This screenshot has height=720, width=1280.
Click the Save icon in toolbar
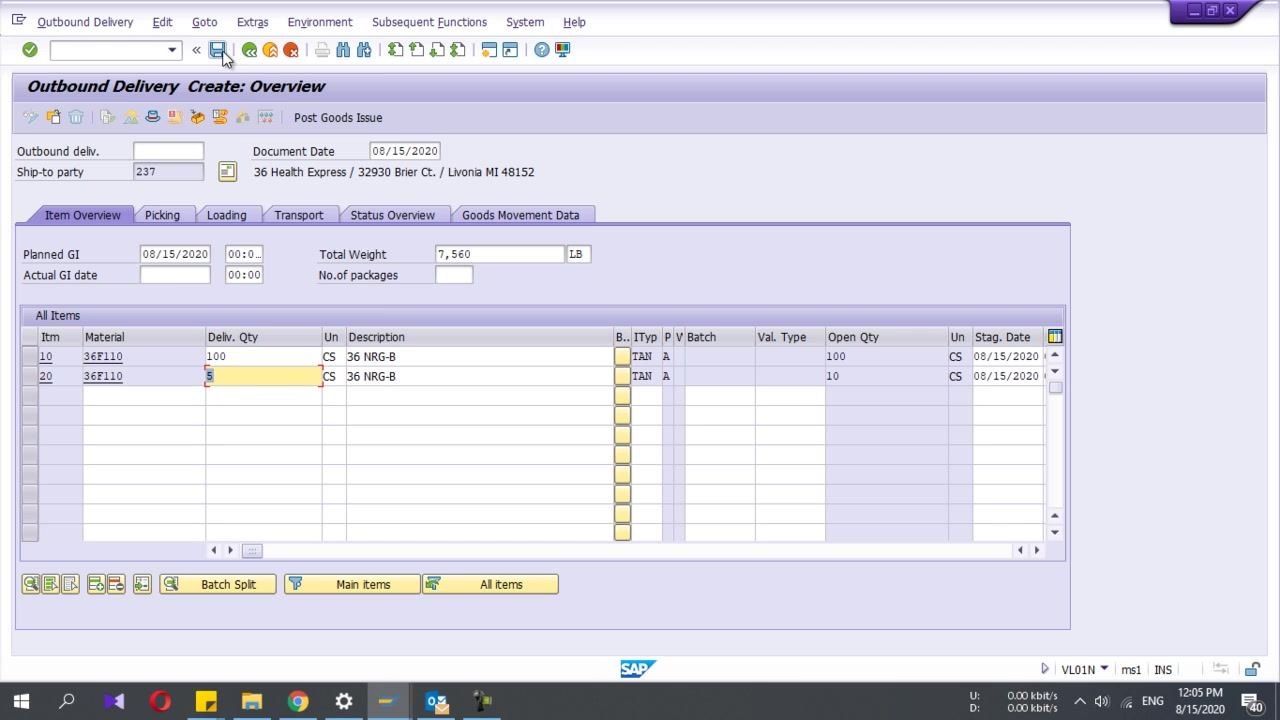pyautogui.click(x=217, y=50)
